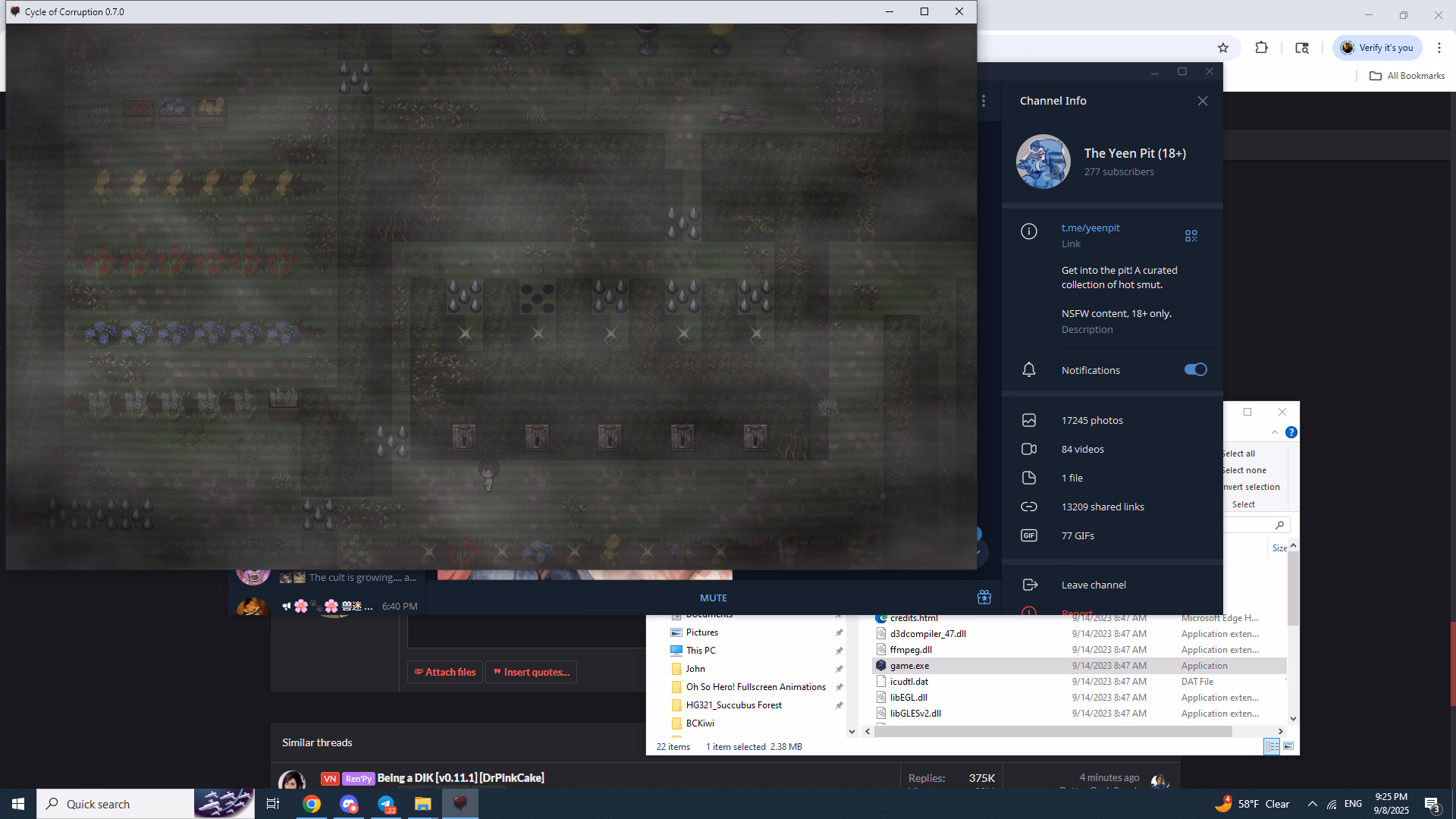This screenshot has height=819, width=1456.
Task: Show hidden system tray icons chevron
Action: (1312, 804)
